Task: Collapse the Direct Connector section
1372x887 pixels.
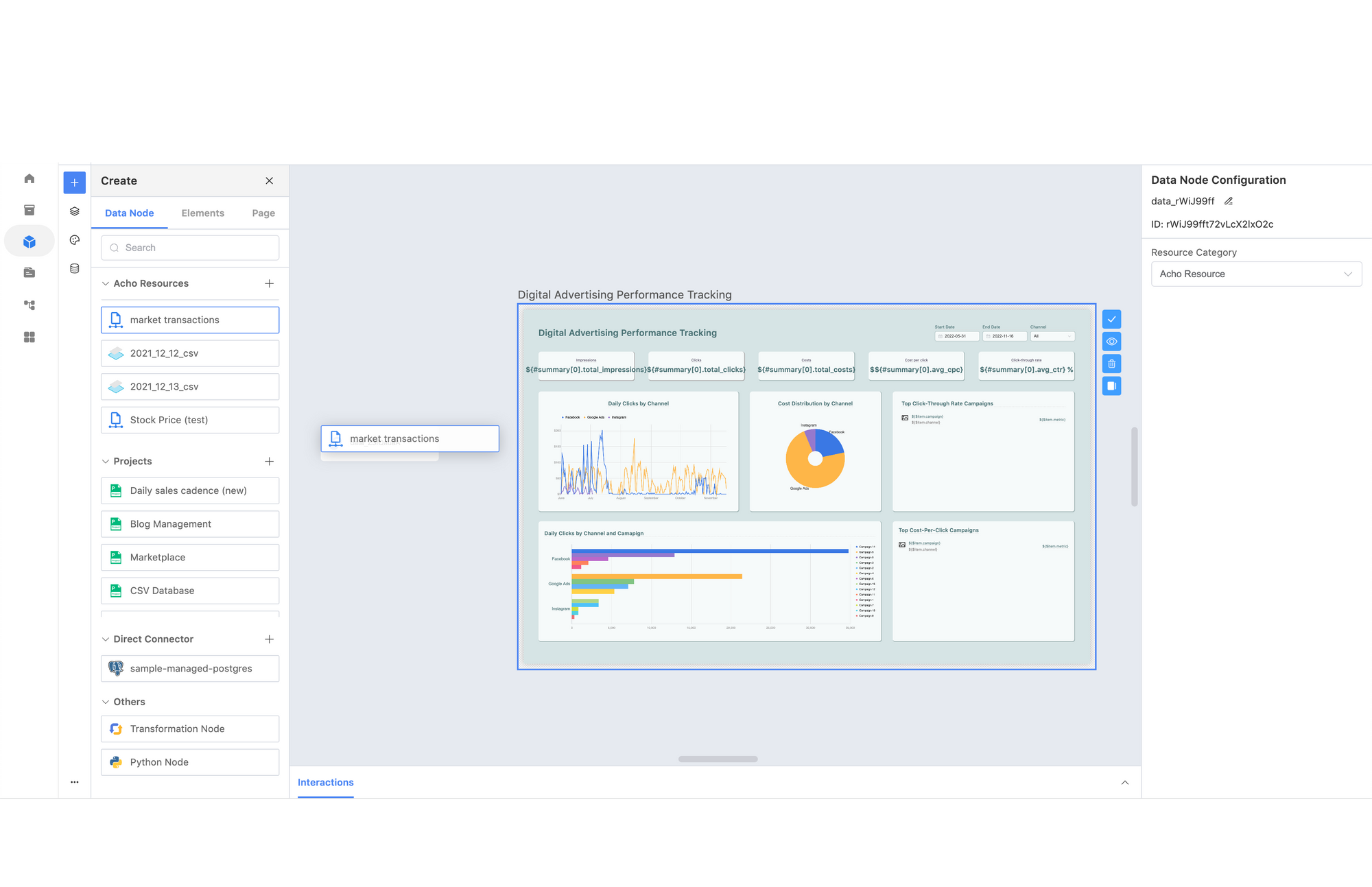Action: coord(106,639)
